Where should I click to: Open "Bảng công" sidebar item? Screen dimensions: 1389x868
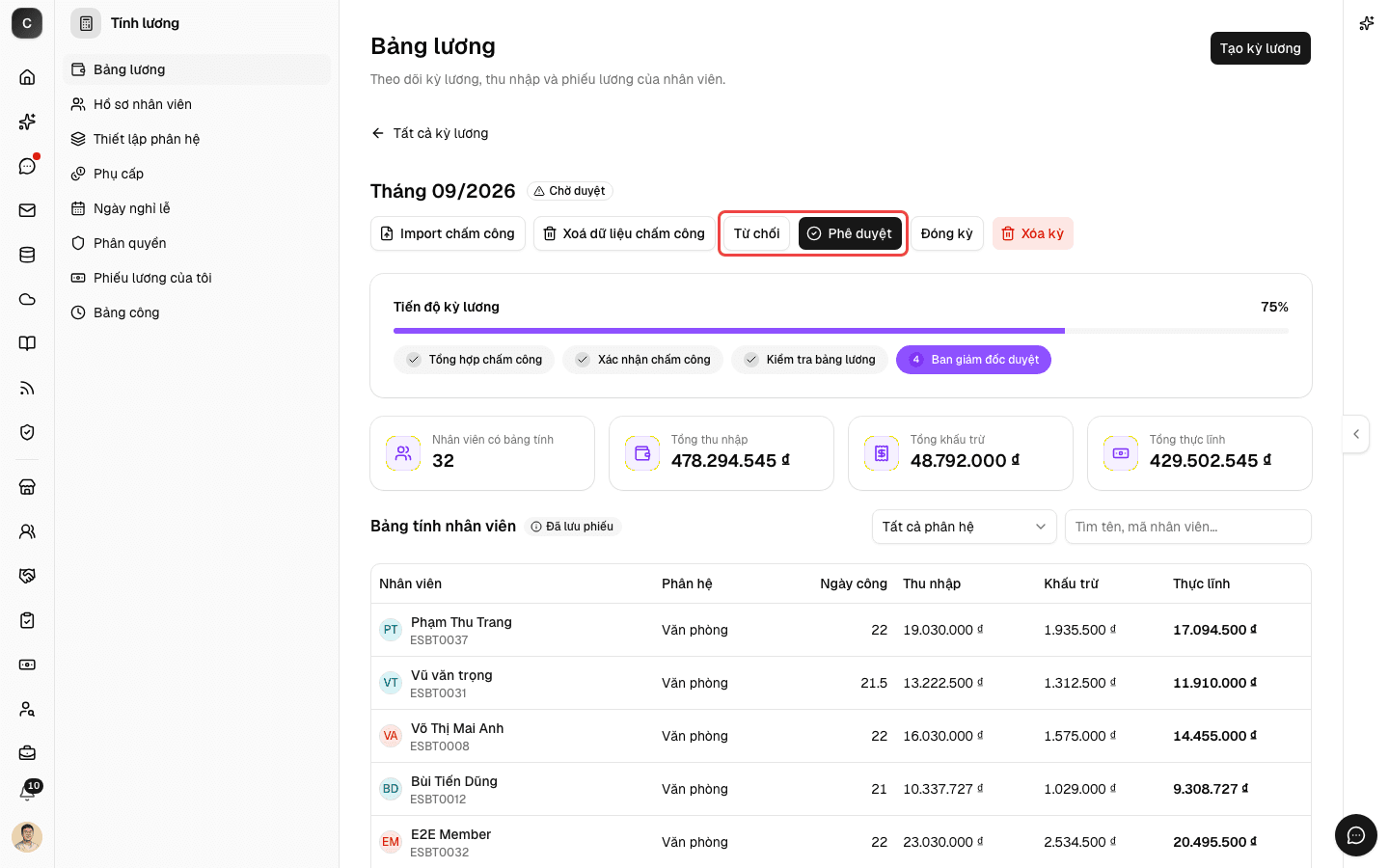[x=197, y=312]
